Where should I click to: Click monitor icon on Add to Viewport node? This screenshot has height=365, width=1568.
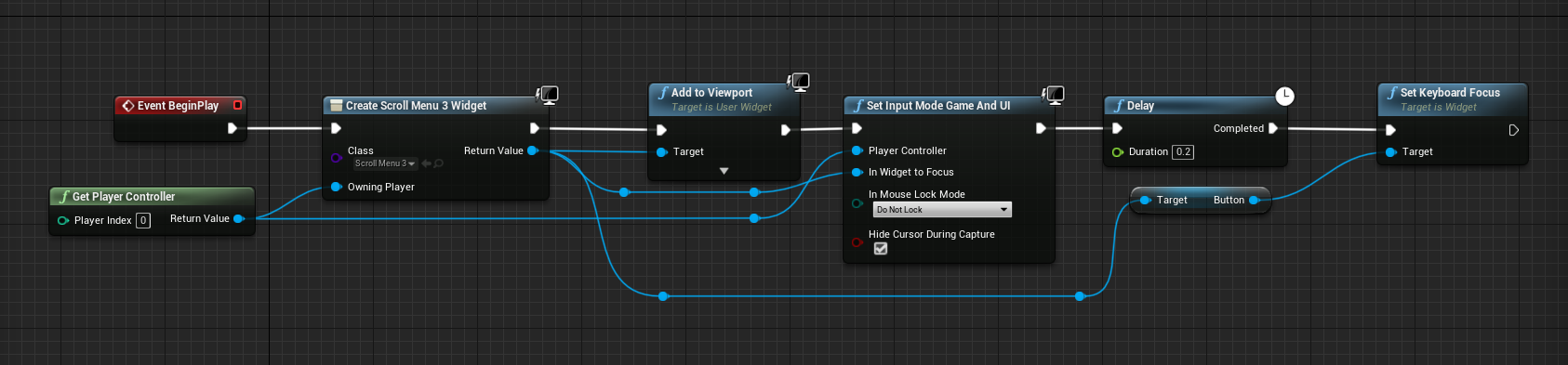[x=799, y=81]
